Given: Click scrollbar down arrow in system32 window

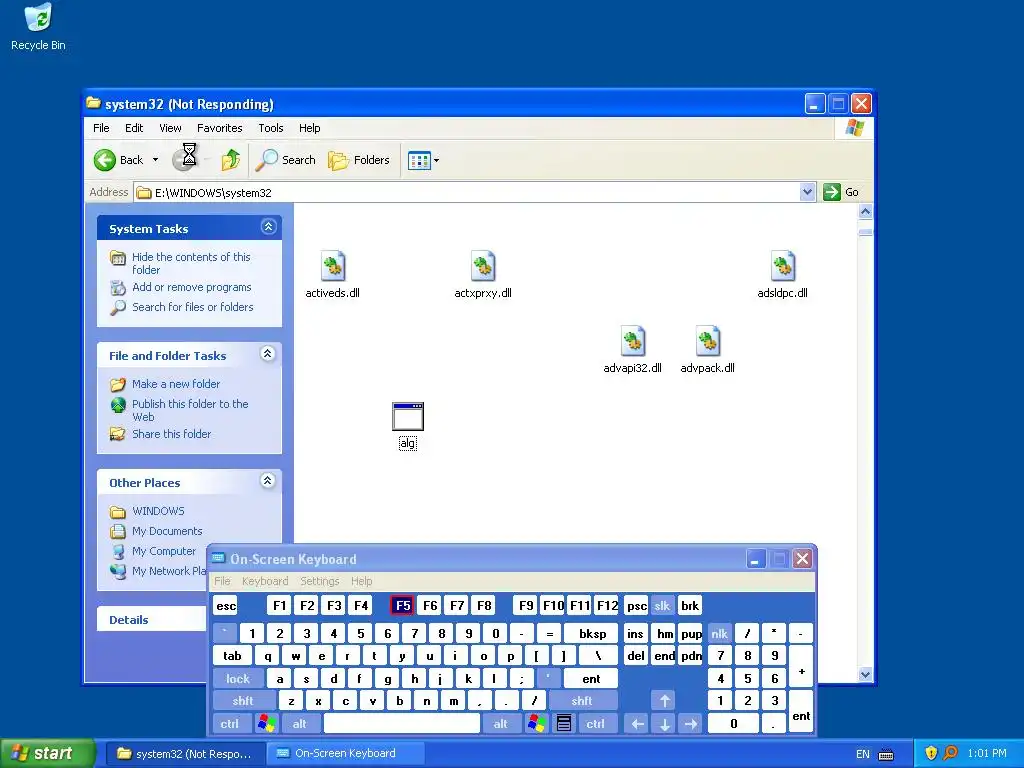Looking at the screenshot, I should 865,675.
